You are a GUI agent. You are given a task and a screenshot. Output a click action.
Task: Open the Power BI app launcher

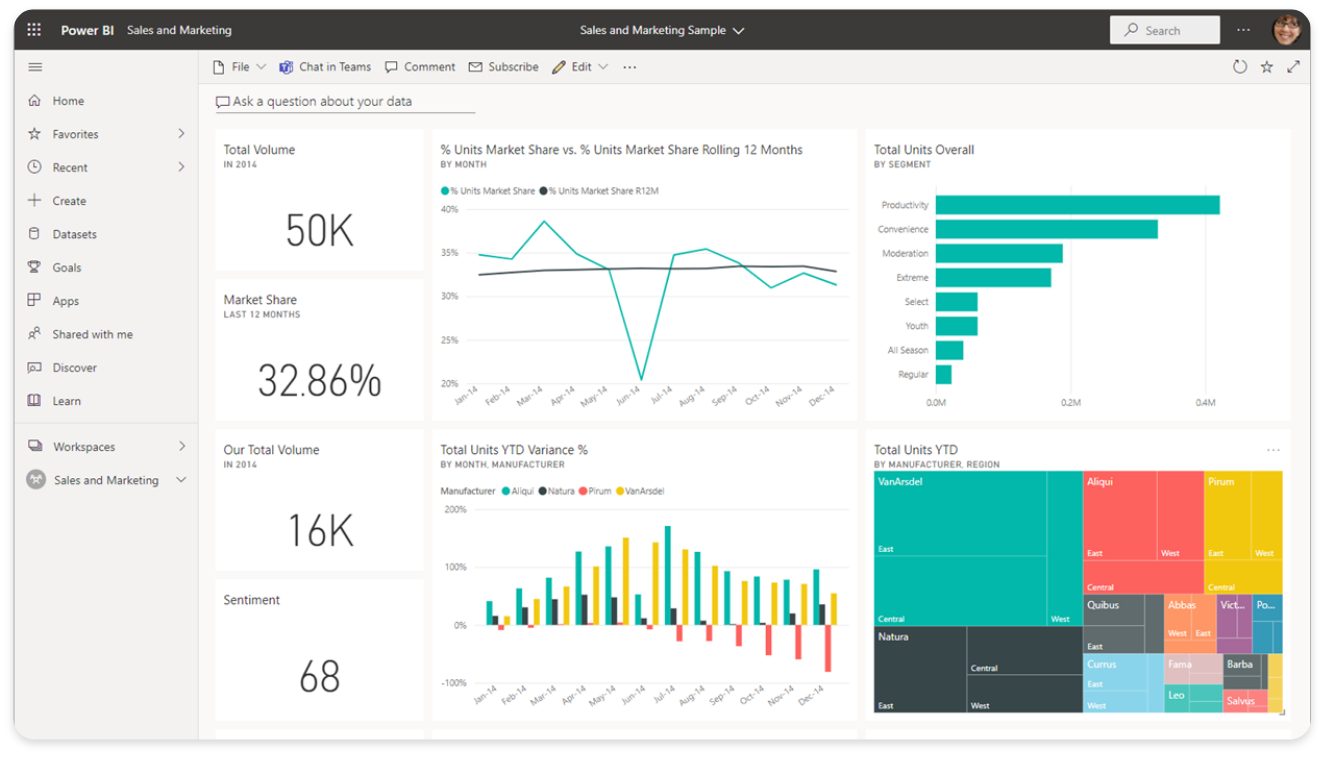point(33,29)
